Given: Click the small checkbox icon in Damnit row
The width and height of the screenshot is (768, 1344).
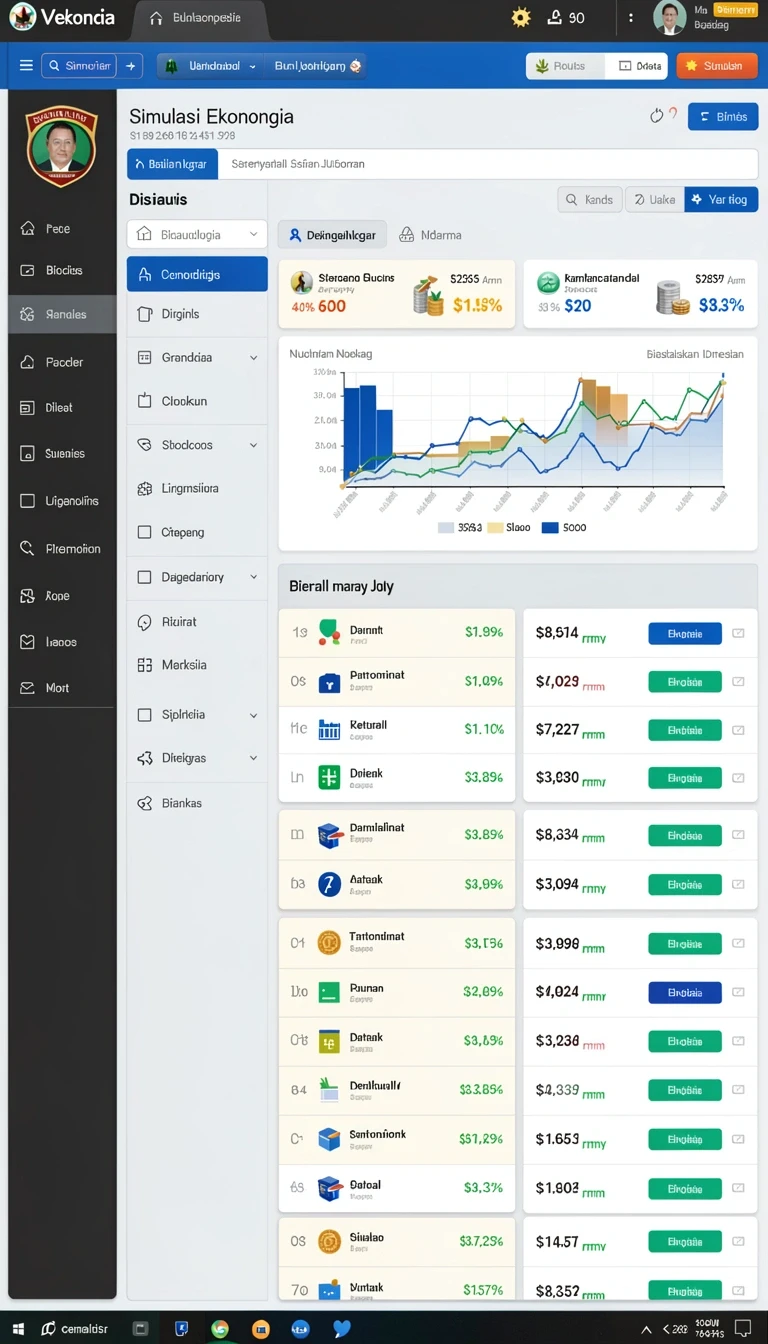Looking at the screenshot, I should (738, 633).
